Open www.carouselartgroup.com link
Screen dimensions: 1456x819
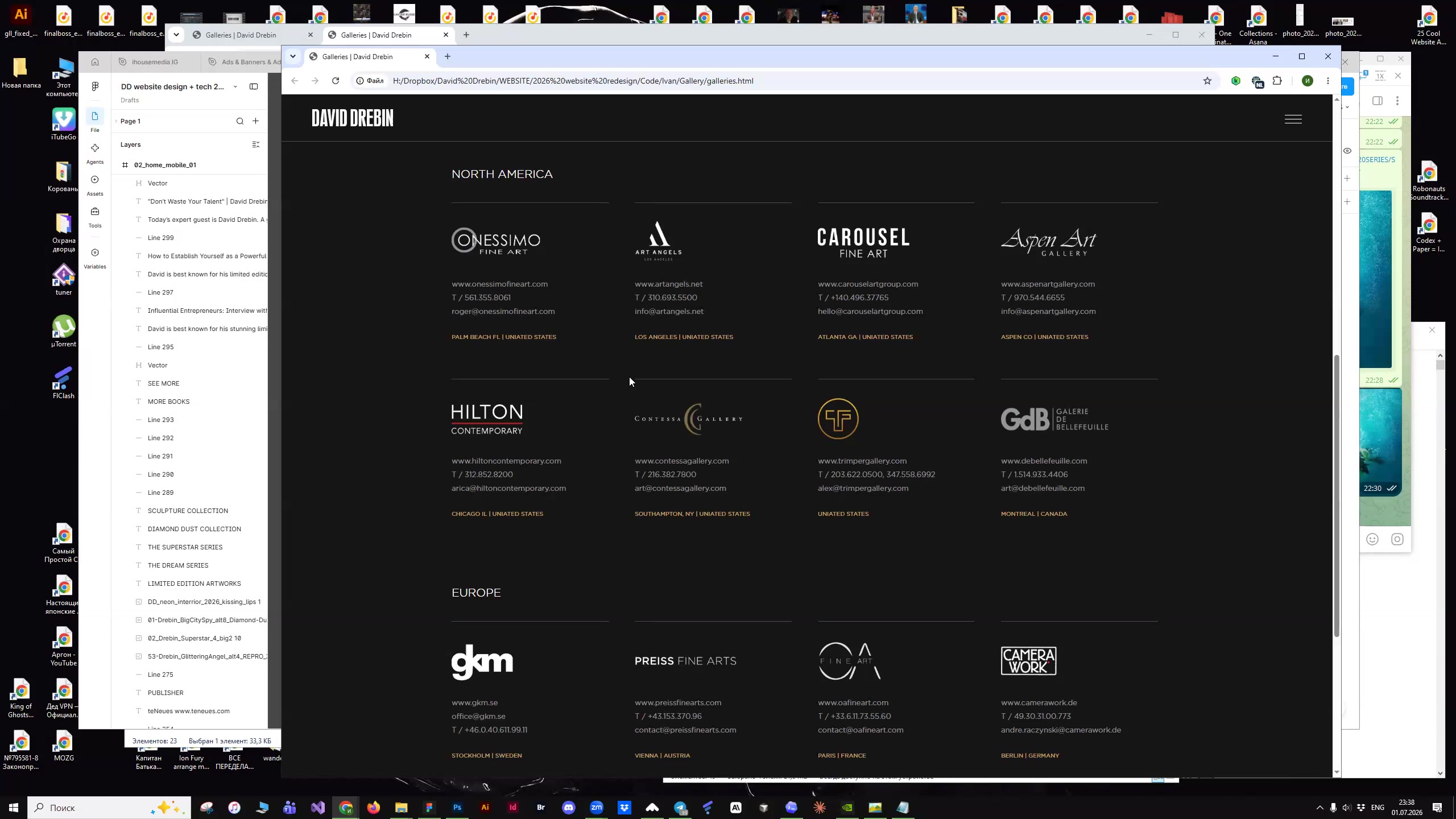(868, 284)
